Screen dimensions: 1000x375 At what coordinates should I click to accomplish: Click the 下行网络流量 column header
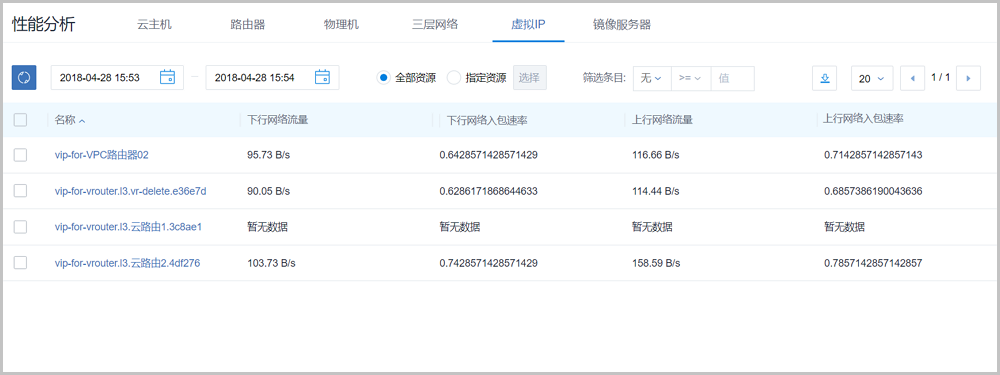pos(278,119)
